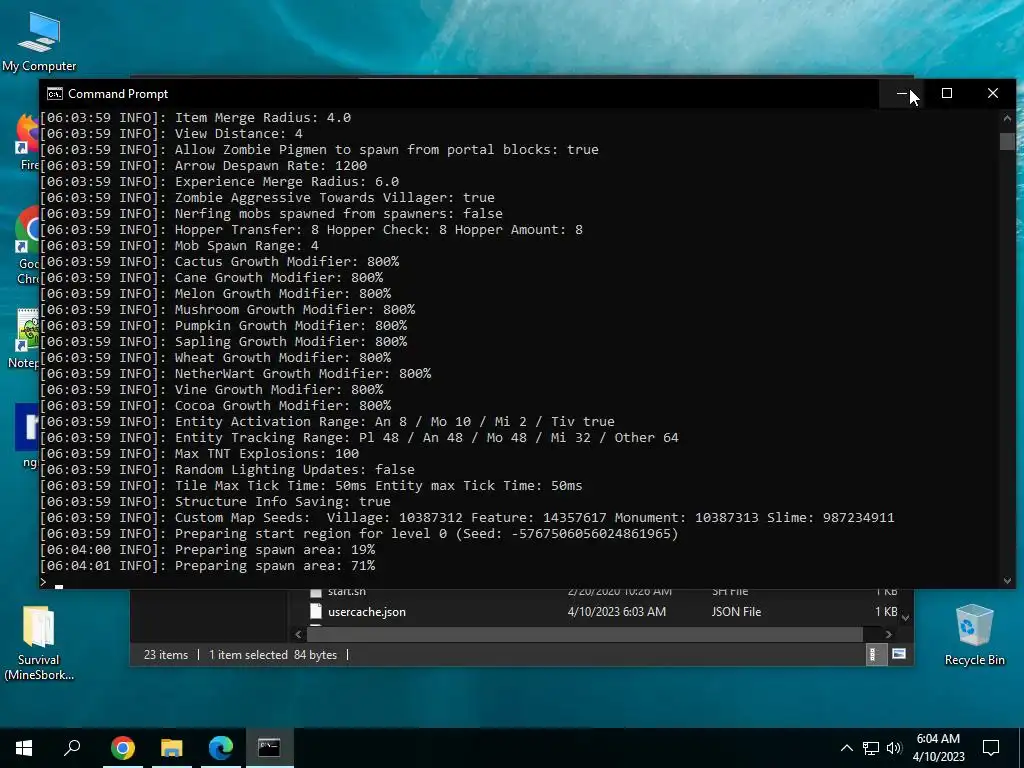1024x768 pixels.
Task: Click the Command Prompt title bar icon
Action: 55,94
